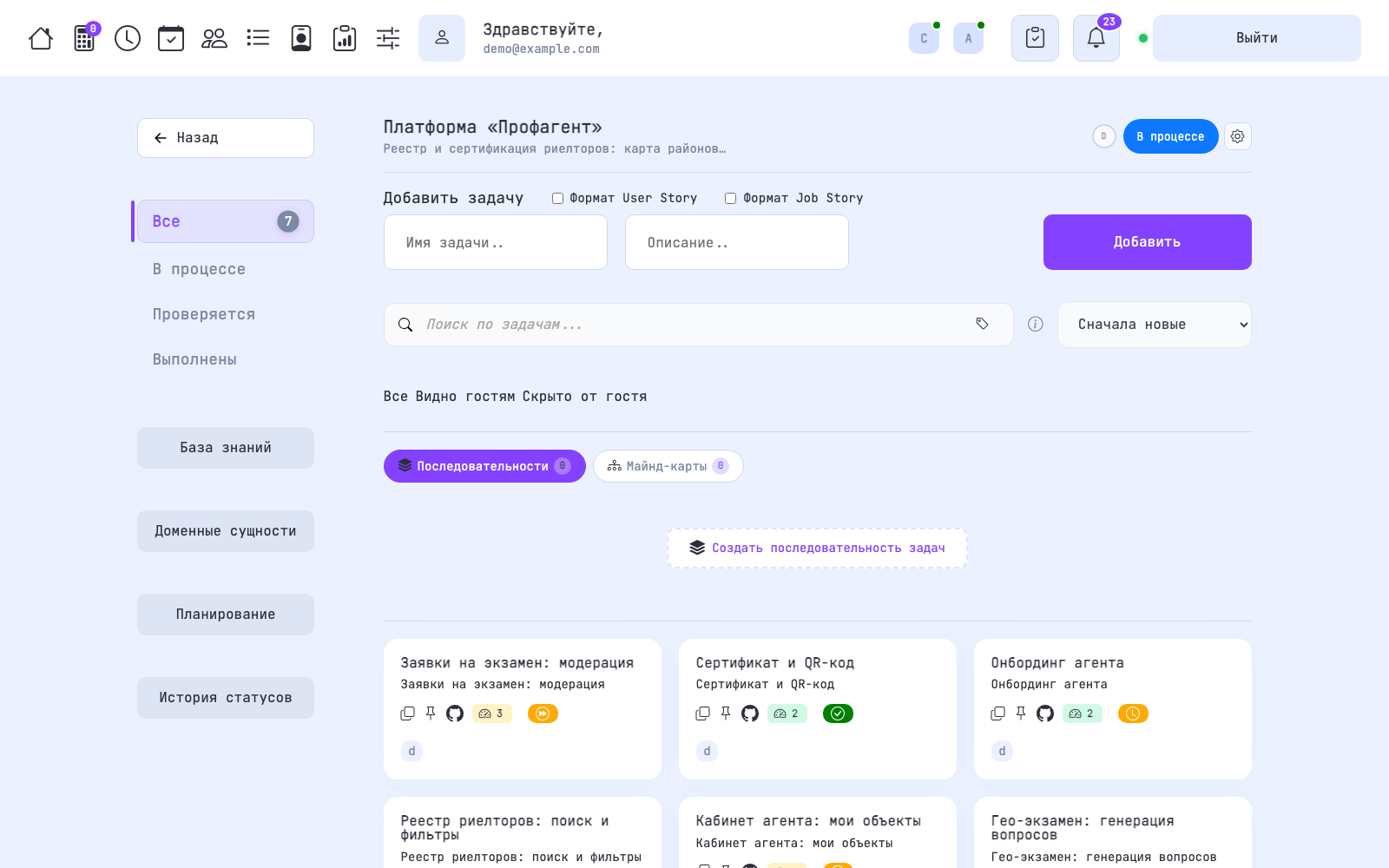Image resolution: width=1389 pixels, height=868 pixels.
Task: Click the tag filter icon in search
Action: coord(982,324)
